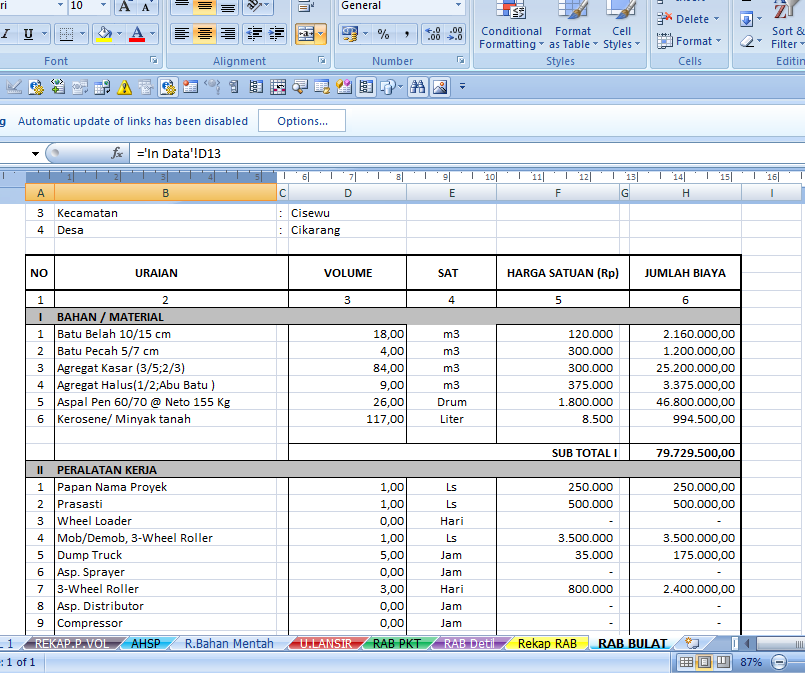Apply Comma Style

pyautogui.click(x=406, y=34)
